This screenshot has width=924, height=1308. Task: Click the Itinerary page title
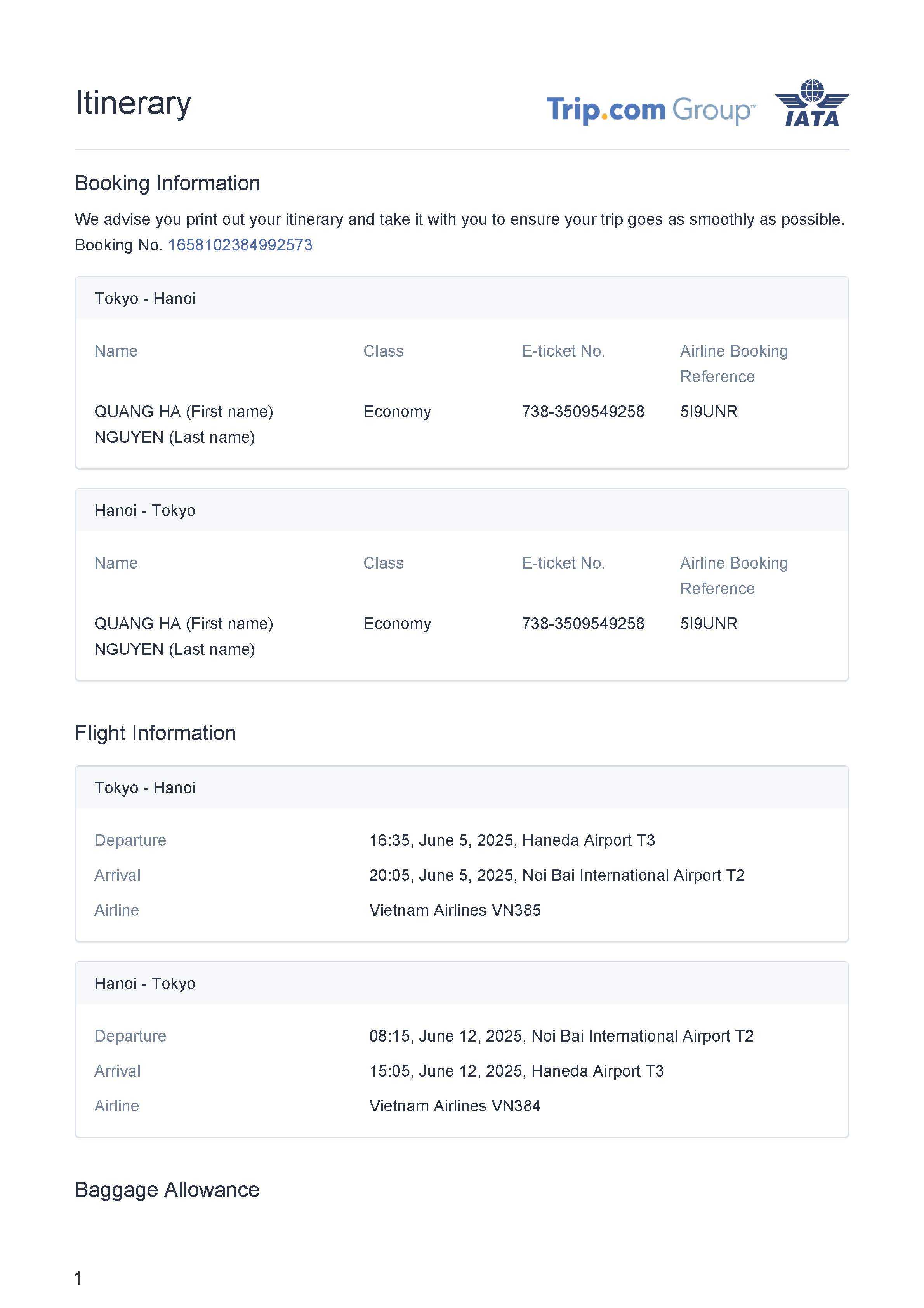(133, 104)
